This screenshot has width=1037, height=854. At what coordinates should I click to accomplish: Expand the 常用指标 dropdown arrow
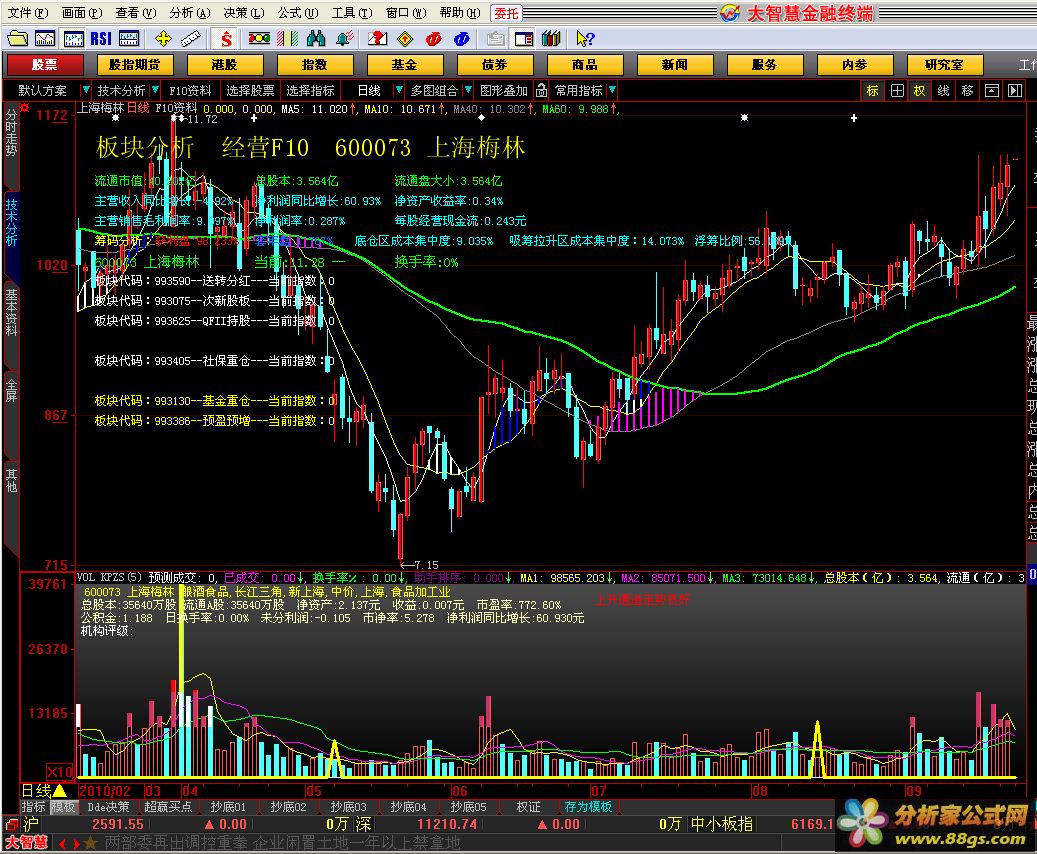[612, 90]
